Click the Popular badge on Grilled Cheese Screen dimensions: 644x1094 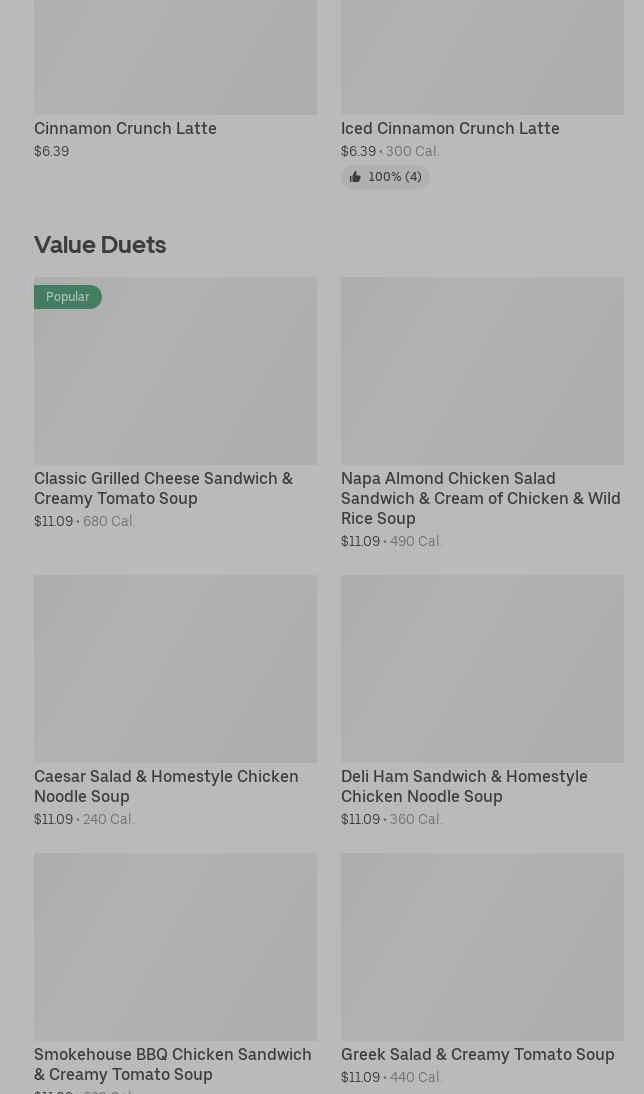pyautogui.click(x=68, y=297)
